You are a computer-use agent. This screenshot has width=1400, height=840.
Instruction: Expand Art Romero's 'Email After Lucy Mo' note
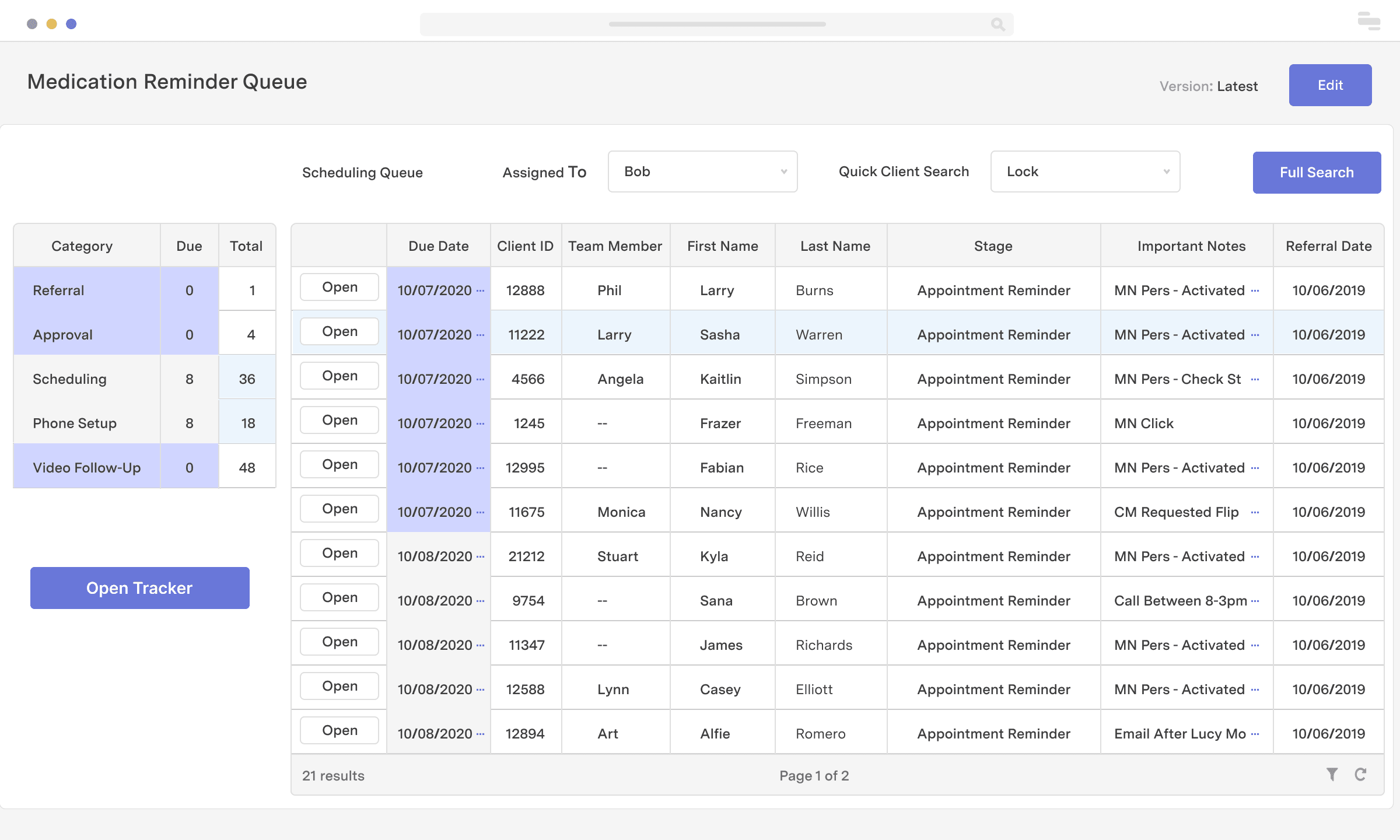(x=1255, y=734)
